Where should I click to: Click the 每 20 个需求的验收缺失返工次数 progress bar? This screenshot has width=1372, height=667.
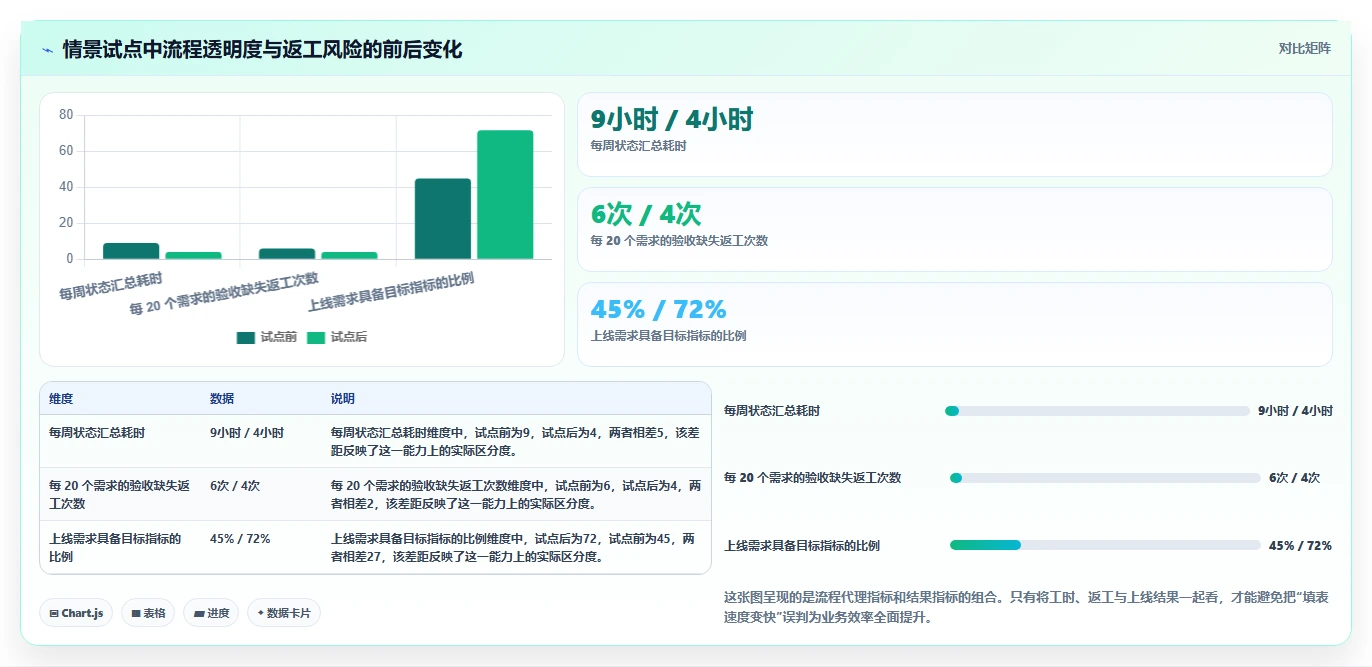(1105, 478)
